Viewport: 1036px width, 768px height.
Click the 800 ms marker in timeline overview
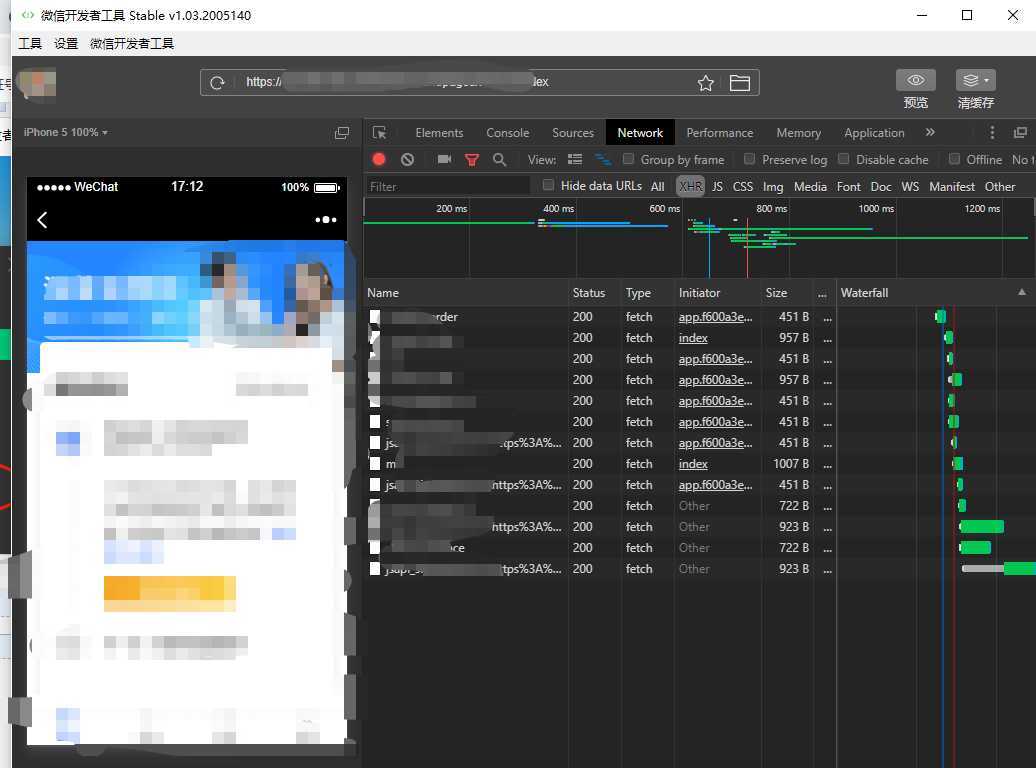771,209
